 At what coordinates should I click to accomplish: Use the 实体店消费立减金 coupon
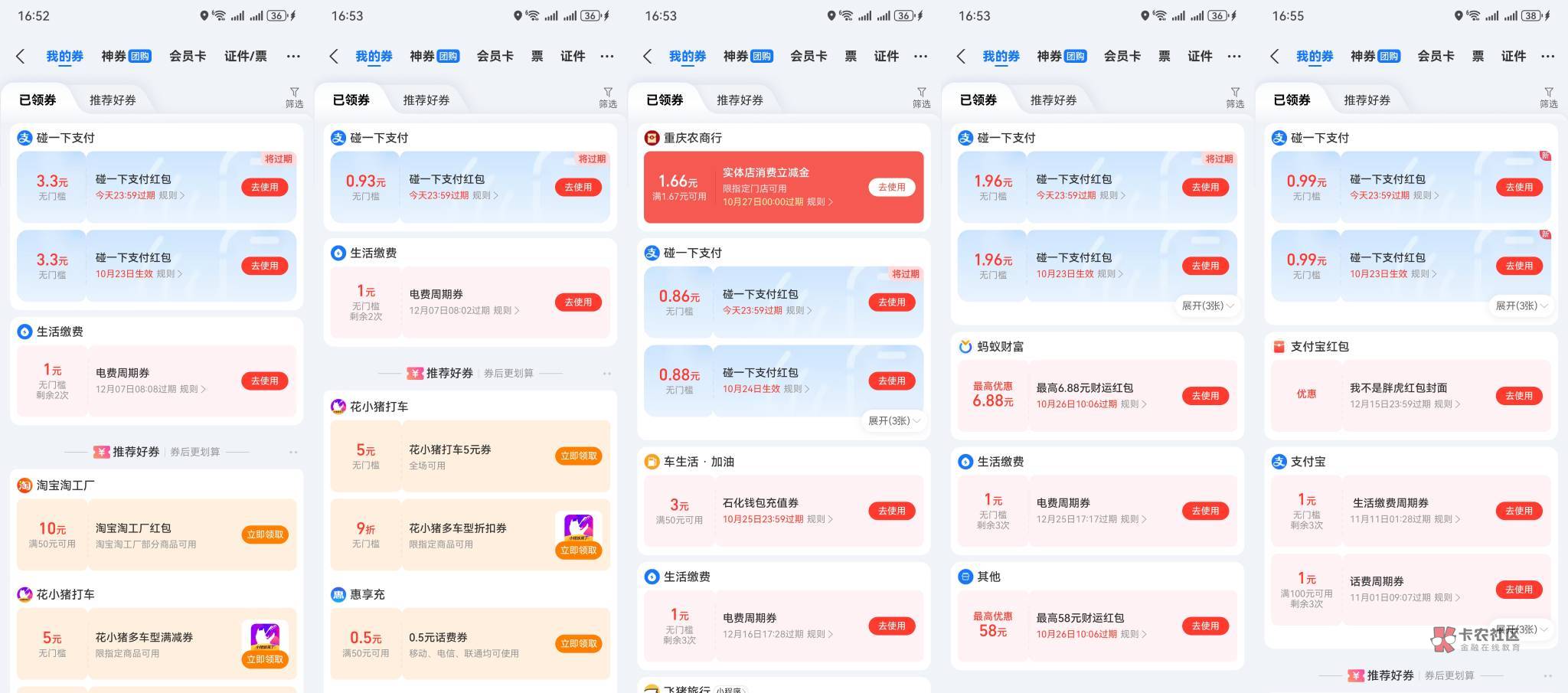[891, 187]
